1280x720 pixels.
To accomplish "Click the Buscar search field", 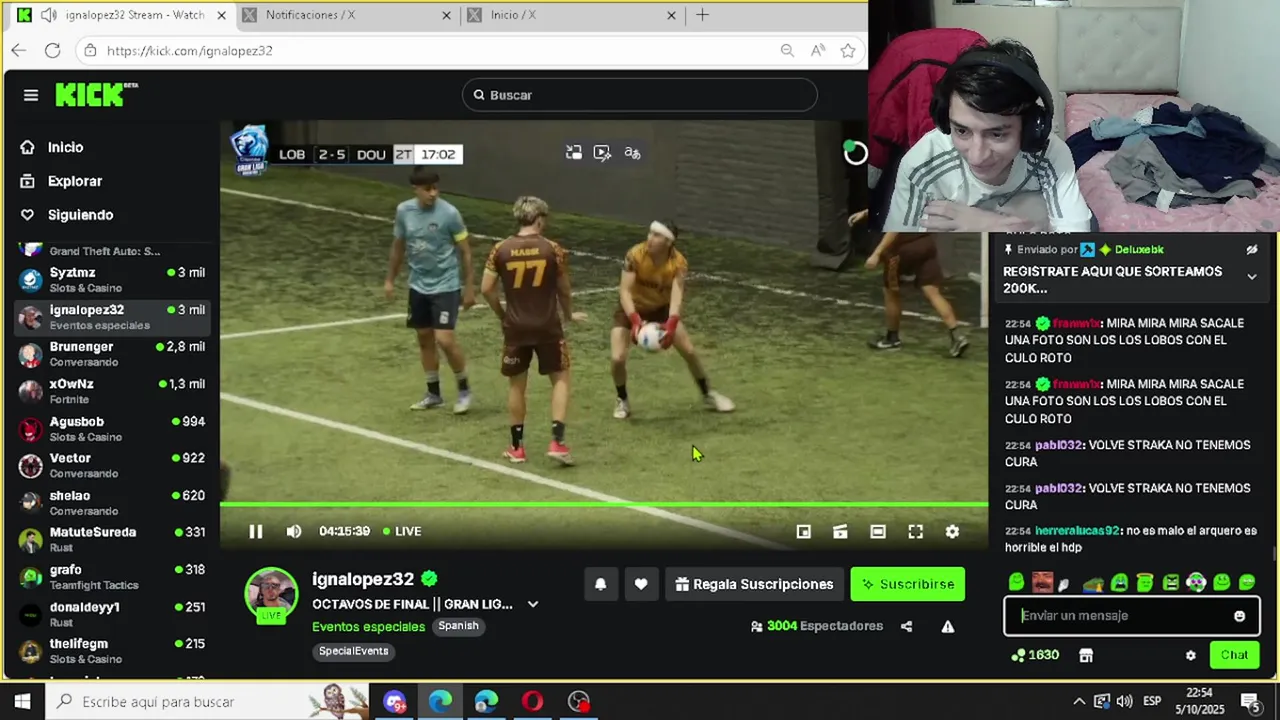I will coord(640,95).
